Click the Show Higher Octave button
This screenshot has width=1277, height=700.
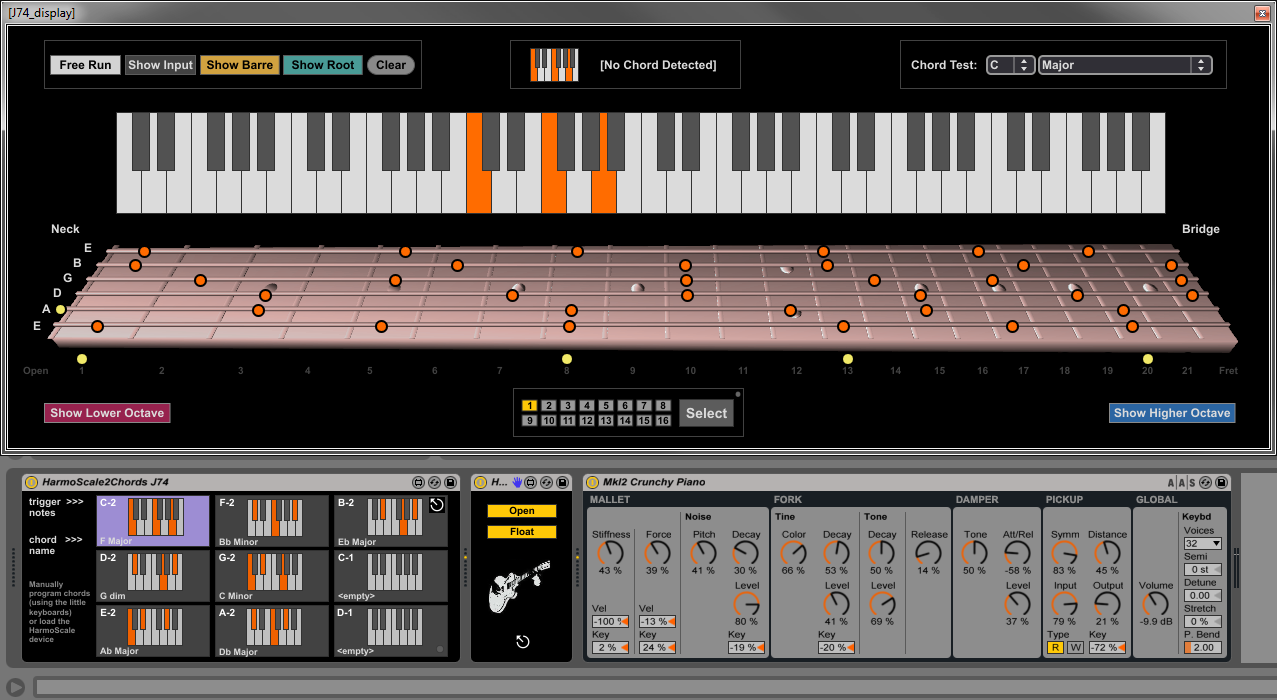coord(1172,413)
